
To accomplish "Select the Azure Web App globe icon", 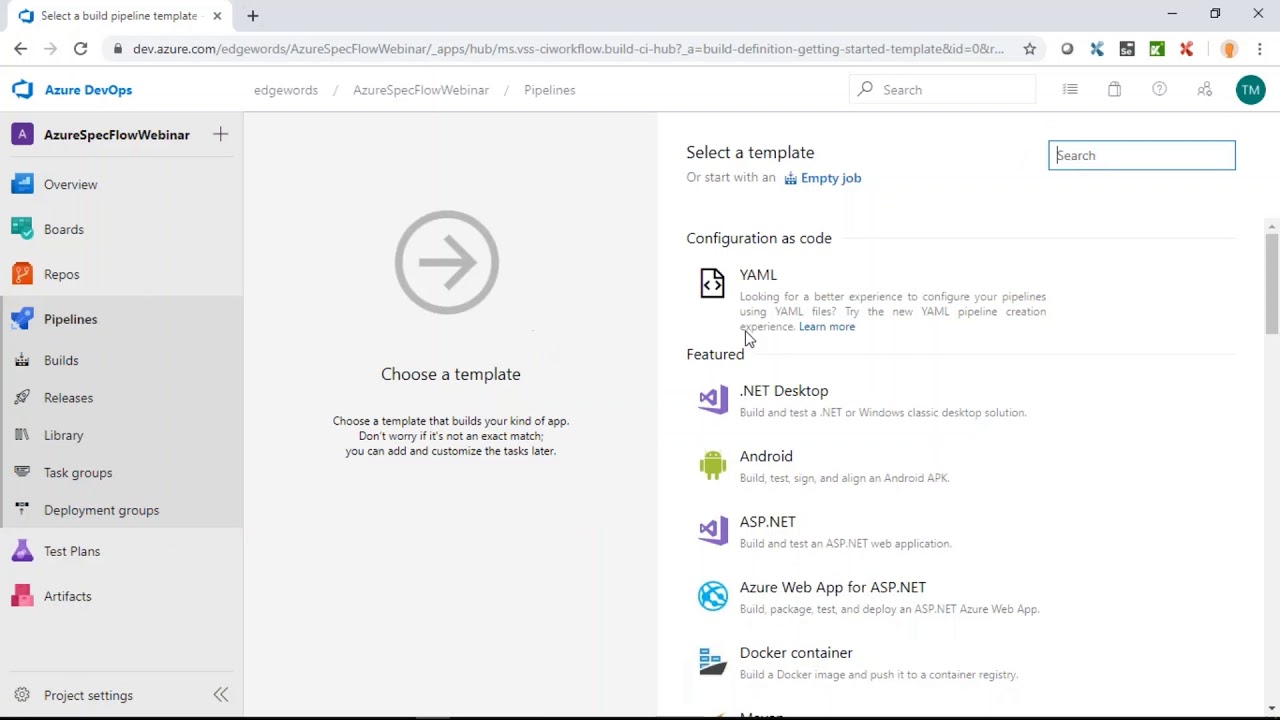I will tap(713, 596).
